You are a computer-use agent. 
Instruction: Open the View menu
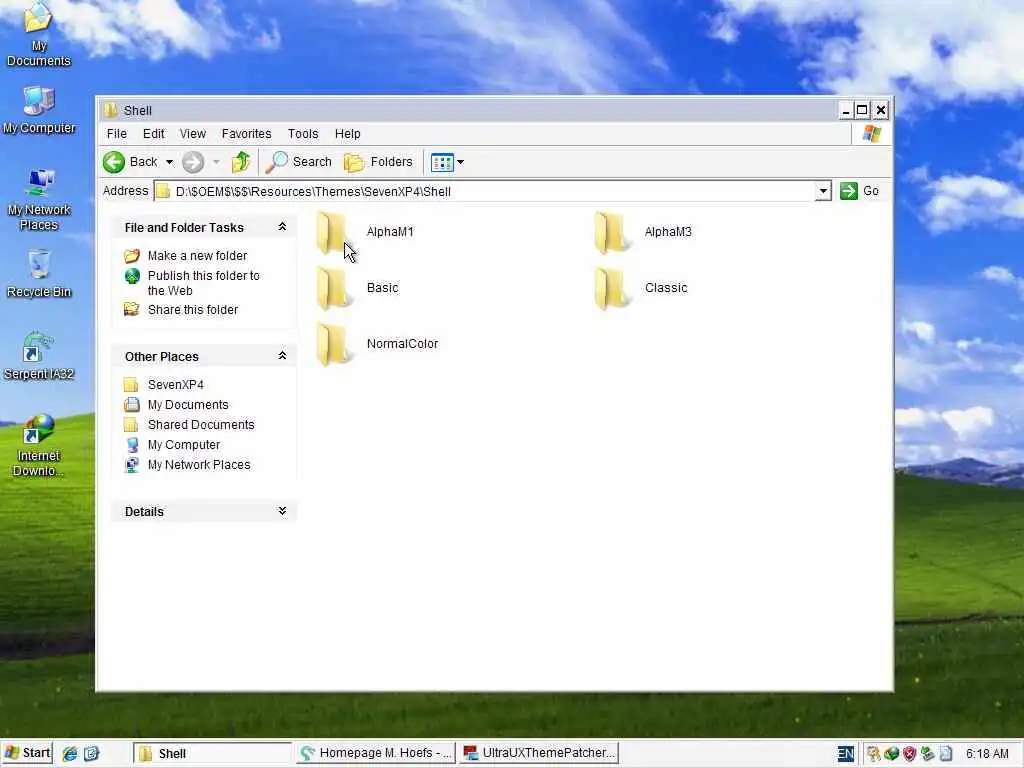(x=193, y=134)
